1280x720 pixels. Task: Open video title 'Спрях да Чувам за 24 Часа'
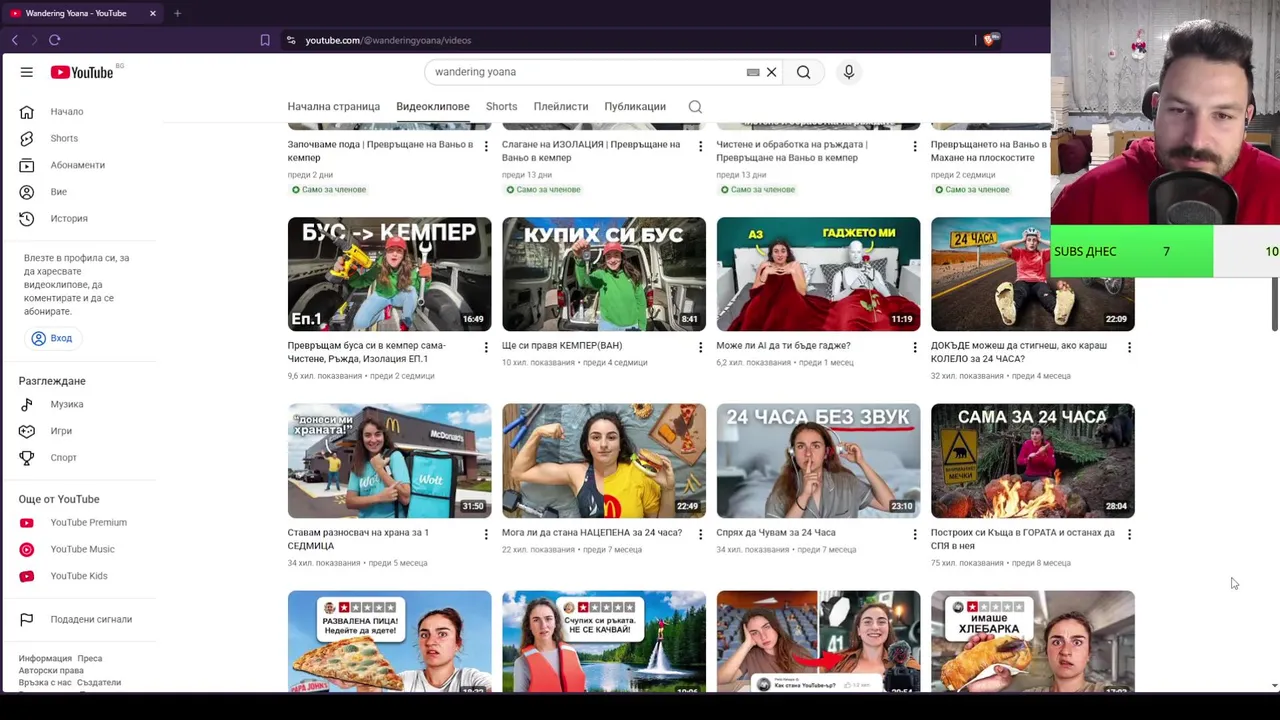coord(775,532)
